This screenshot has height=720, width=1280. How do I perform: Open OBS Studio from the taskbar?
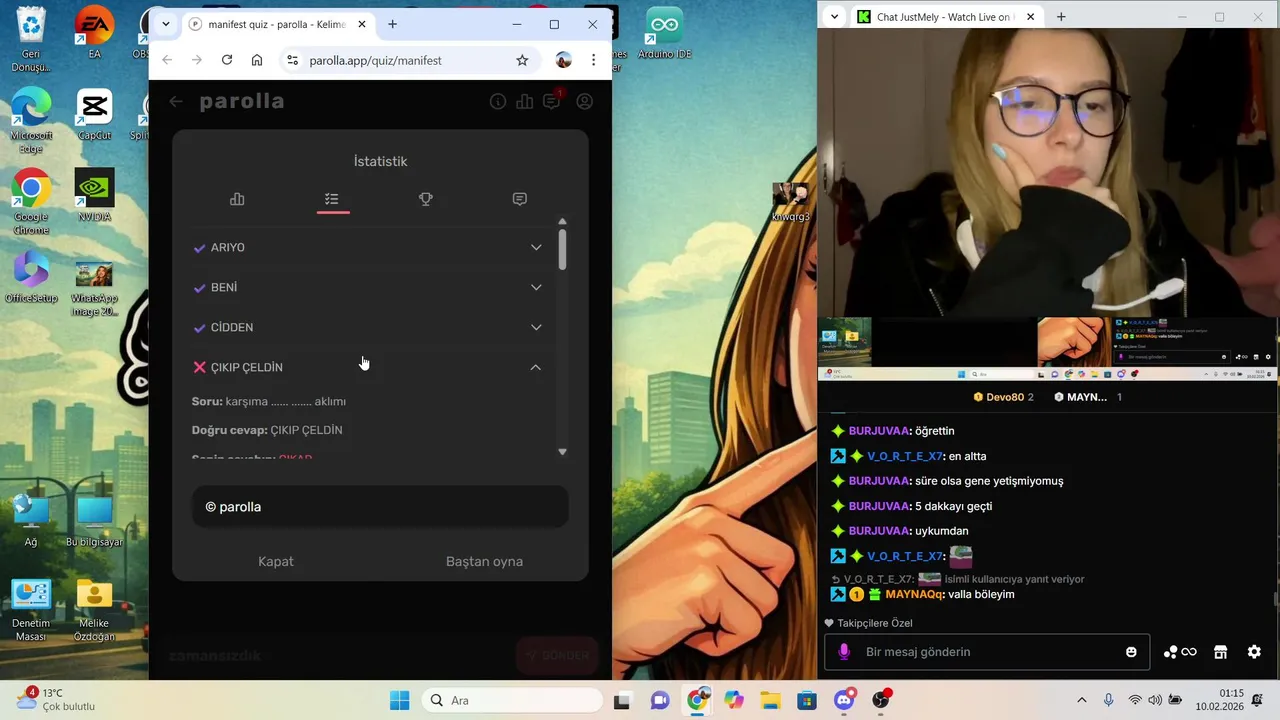[881, 700]
